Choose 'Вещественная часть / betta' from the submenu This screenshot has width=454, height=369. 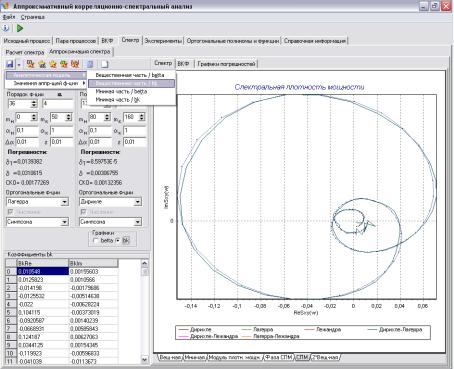coord(131,75)
